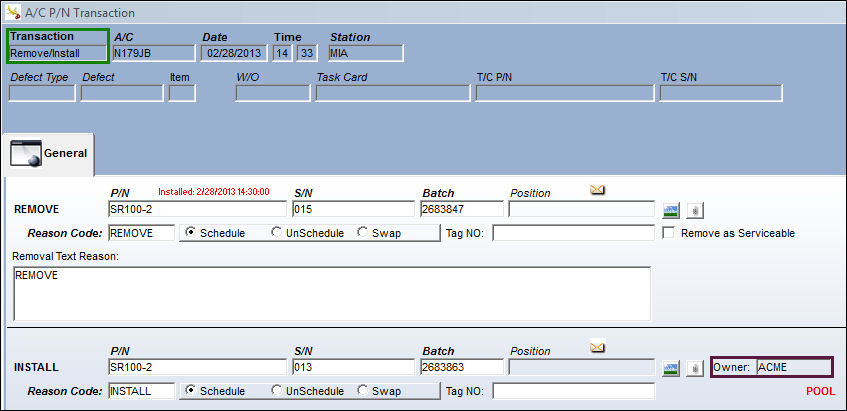Screen dimensions: 847x411
Task: Select Swap radio in REMOVE section
Action: [x=362, y=233]
